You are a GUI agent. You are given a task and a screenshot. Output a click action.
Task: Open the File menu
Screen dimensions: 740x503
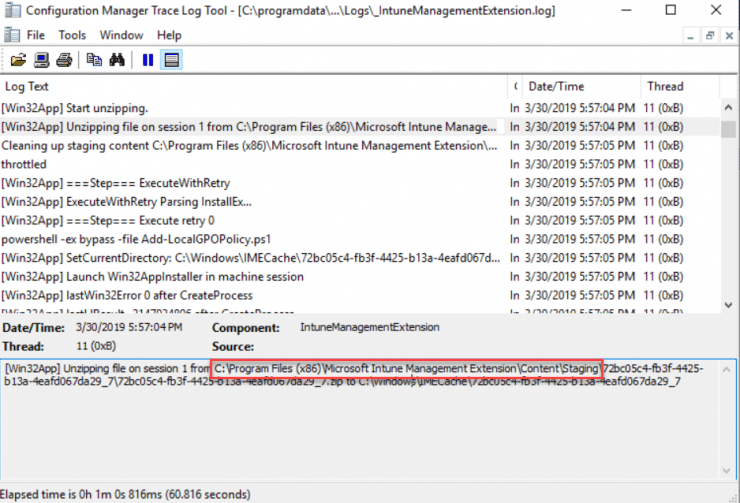point(36,35)
